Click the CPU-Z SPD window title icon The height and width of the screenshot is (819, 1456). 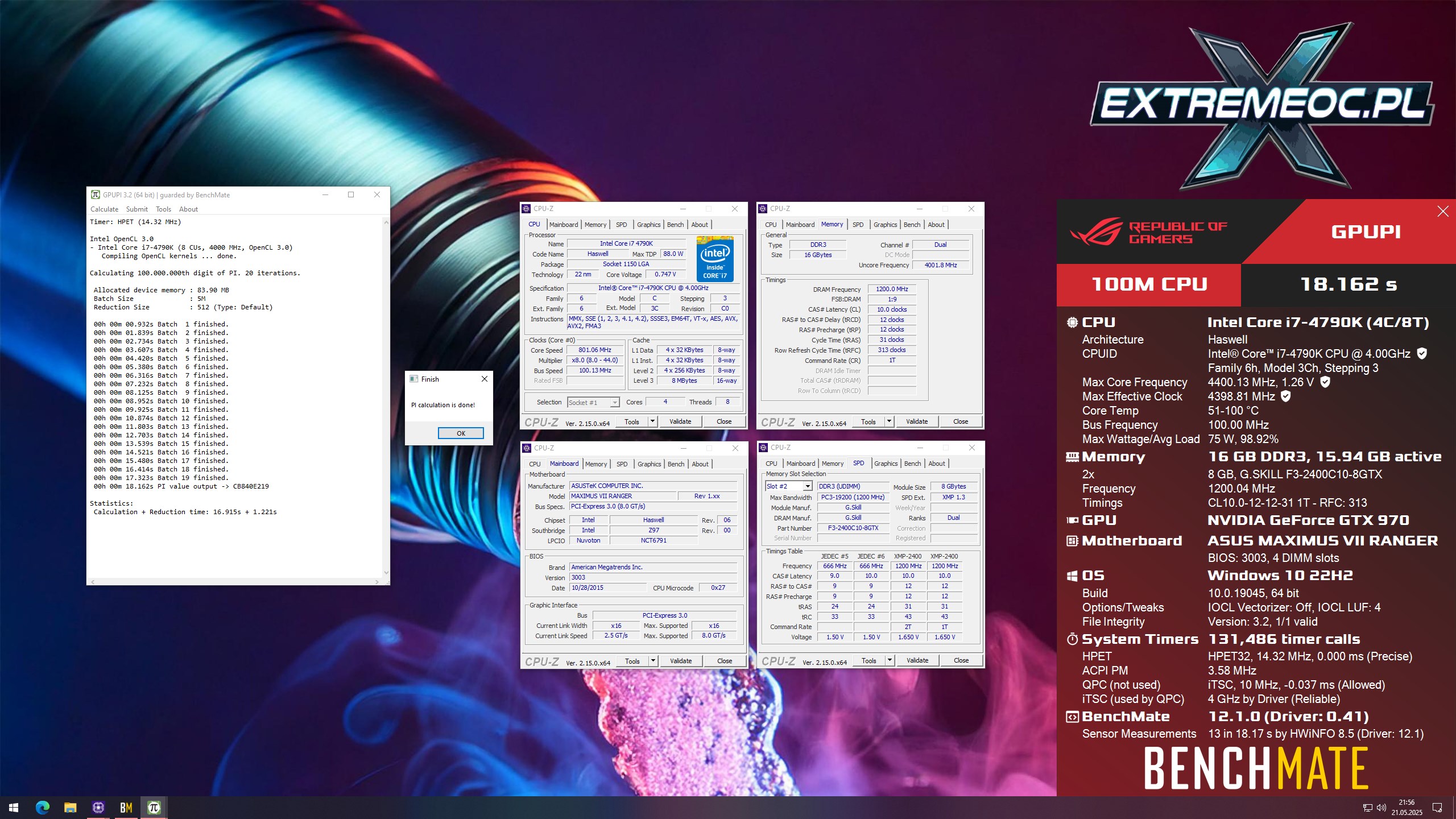[764, 448]
